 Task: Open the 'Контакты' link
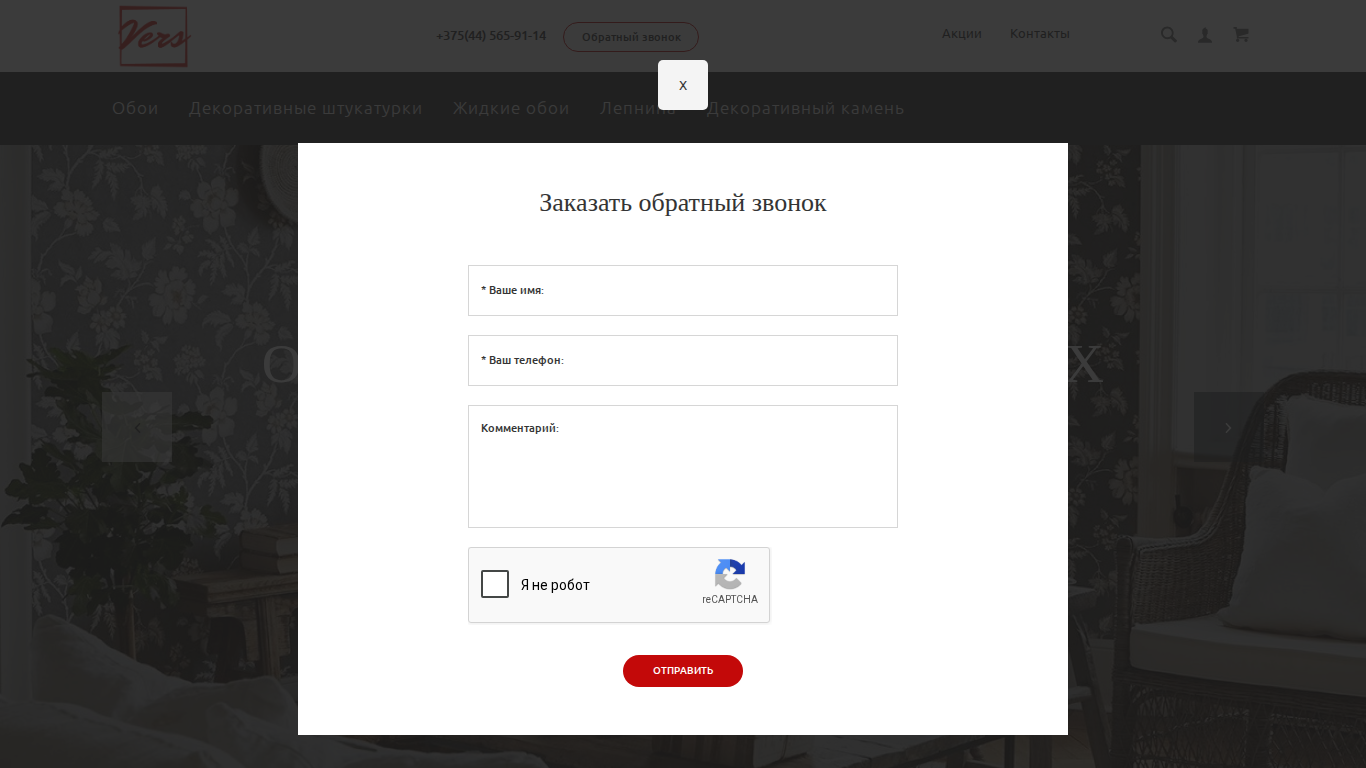(x=1040, y=34)
